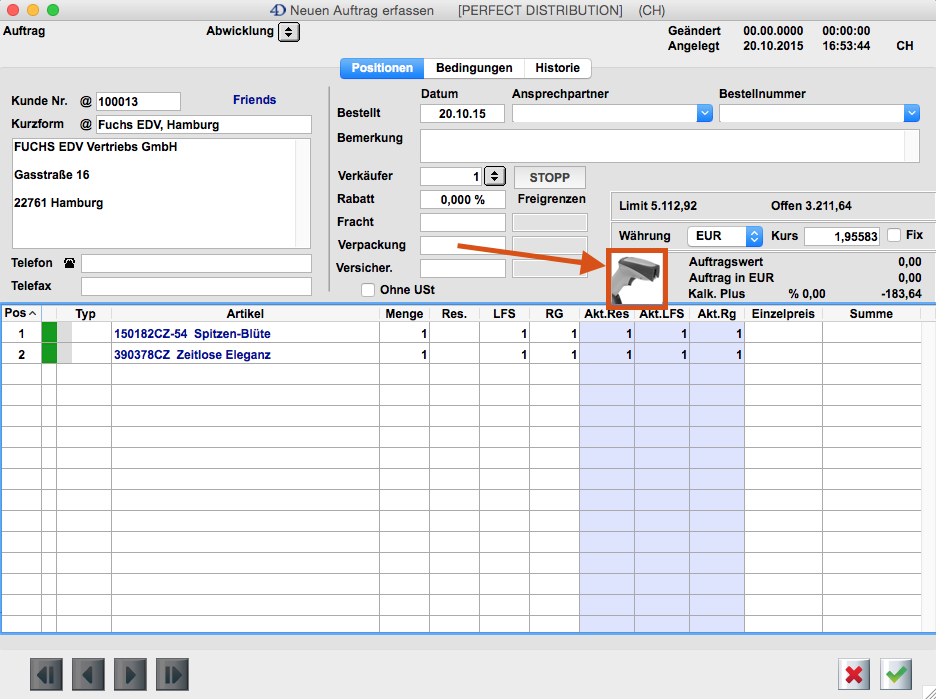The image size is (936, 699).
Task: Switch to the Bedingungen tab
Action: 474,68
